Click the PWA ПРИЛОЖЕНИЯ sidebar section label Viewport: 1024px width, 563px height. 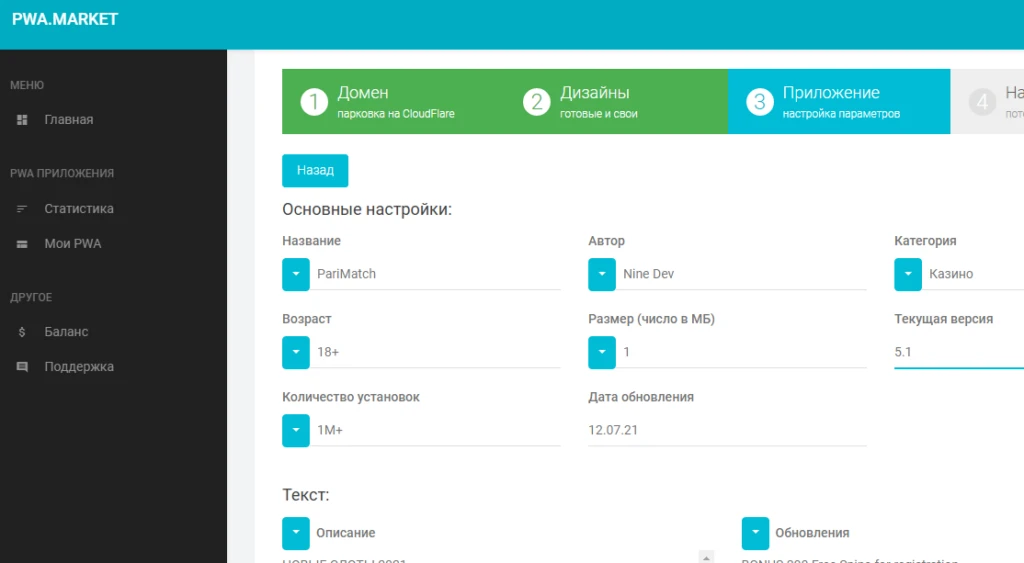click(62, 173)
